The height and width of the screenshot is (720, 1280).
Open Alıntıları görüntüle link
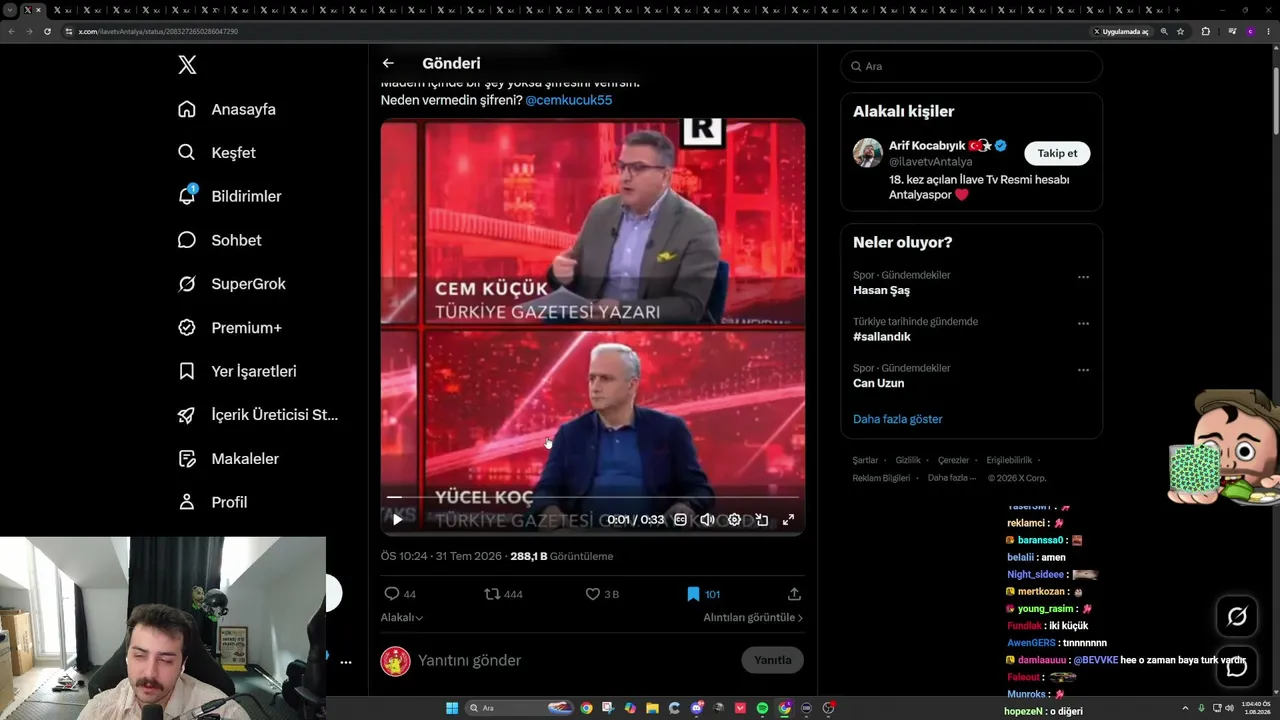(753, 618)
